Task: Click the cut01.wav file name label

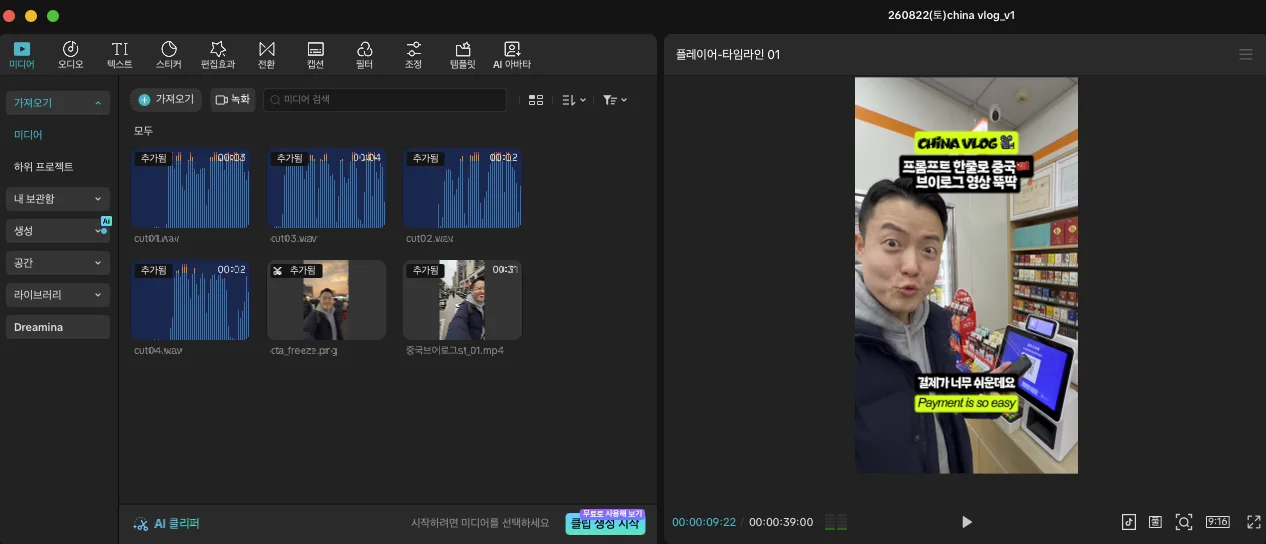Action: pos(157,240)
